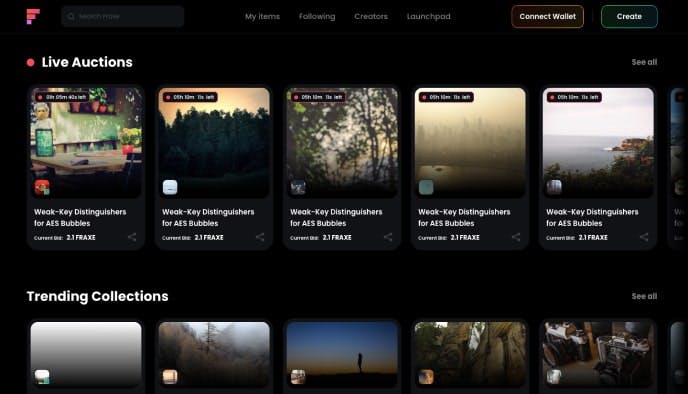Click the Create button
This screenshot has height=394, width=688.
(629, 16)
